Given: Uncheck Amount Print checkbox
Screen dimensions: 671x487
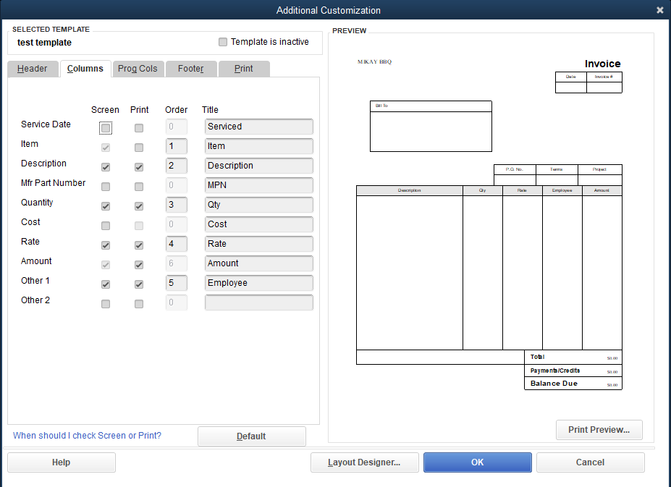Looking at the screenshot, I should click(139, 265).
